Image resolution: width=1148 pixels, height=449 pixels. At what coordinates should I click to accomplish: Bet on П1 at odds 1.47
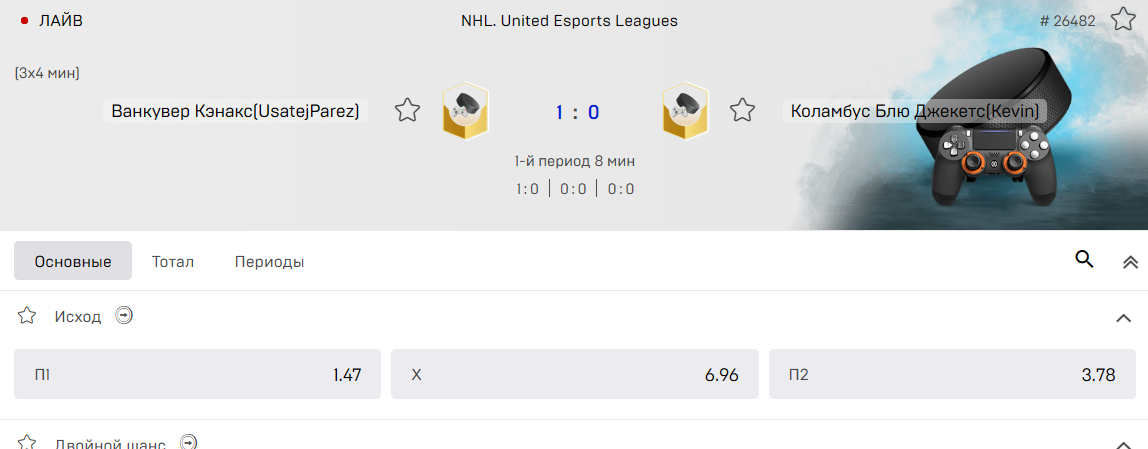[x=197, y=374]
